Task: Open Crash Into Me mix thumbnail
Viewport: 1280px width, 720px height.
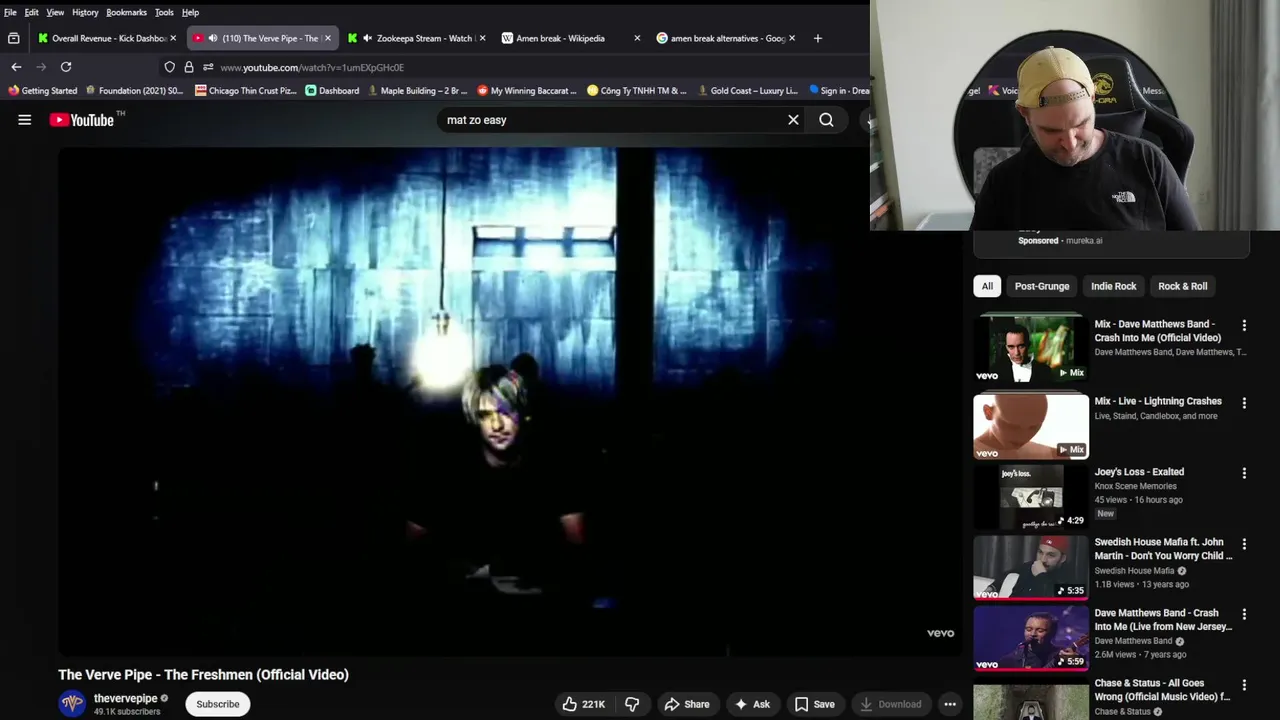Action: point(1031,349)
